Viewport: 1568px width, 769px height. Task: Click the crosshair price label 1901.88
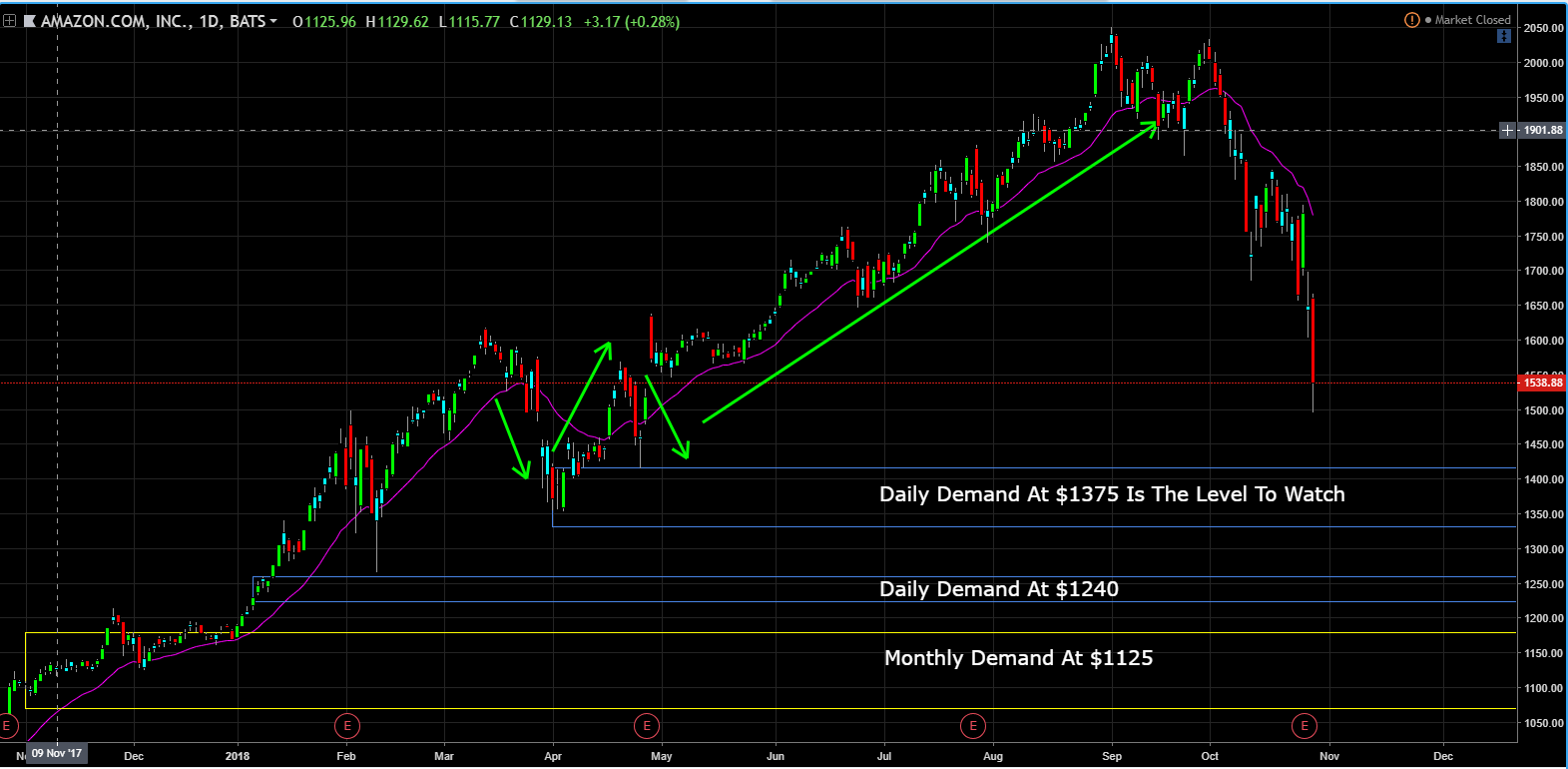1542,130
